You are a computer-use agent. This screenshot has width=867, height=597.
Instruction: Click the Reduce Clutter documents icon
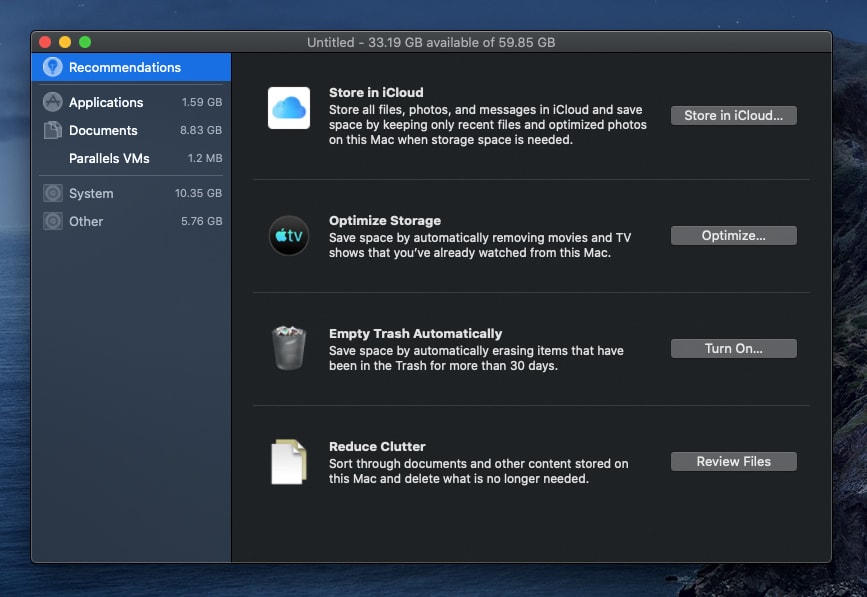coord(289,462)
